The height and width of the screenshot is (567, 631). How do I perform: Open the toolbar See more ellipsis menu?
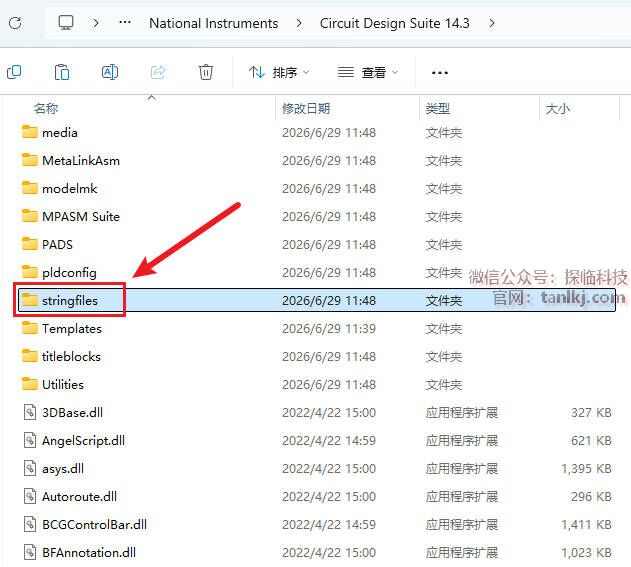pyautogui.click(x=439, y=73)
